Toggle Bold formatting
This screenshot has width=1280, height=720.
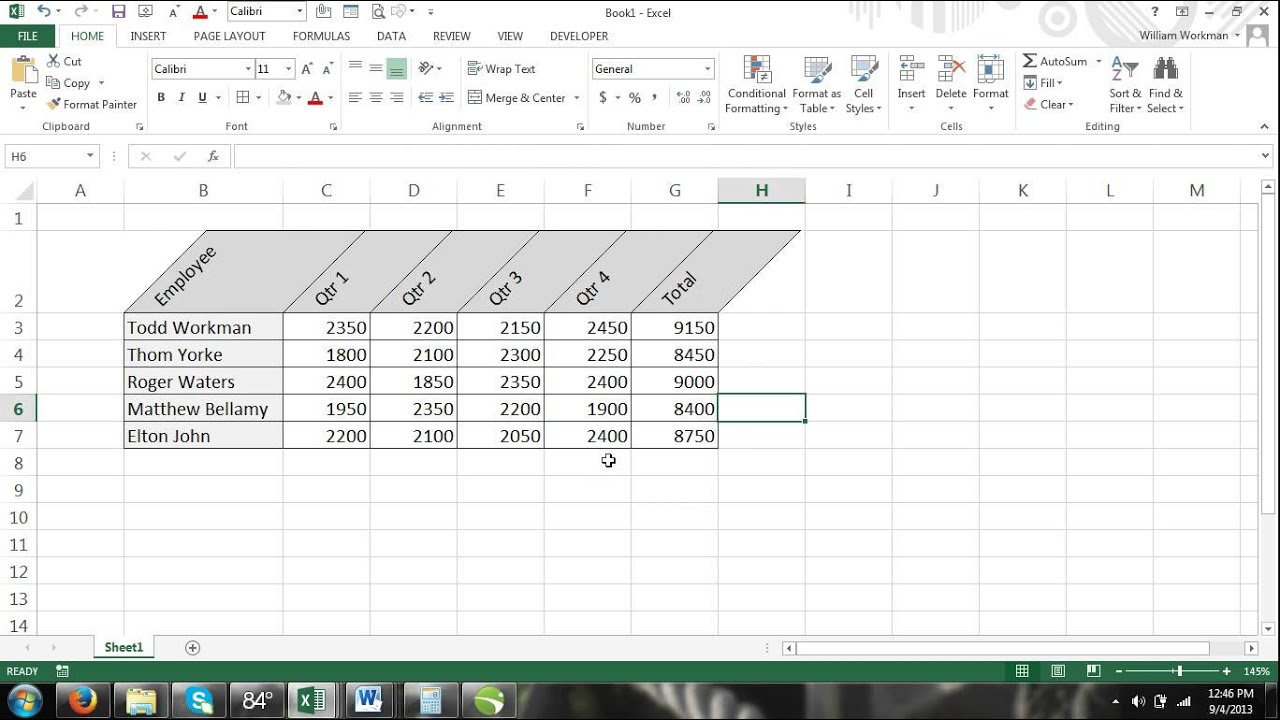[x=161, y=98]
